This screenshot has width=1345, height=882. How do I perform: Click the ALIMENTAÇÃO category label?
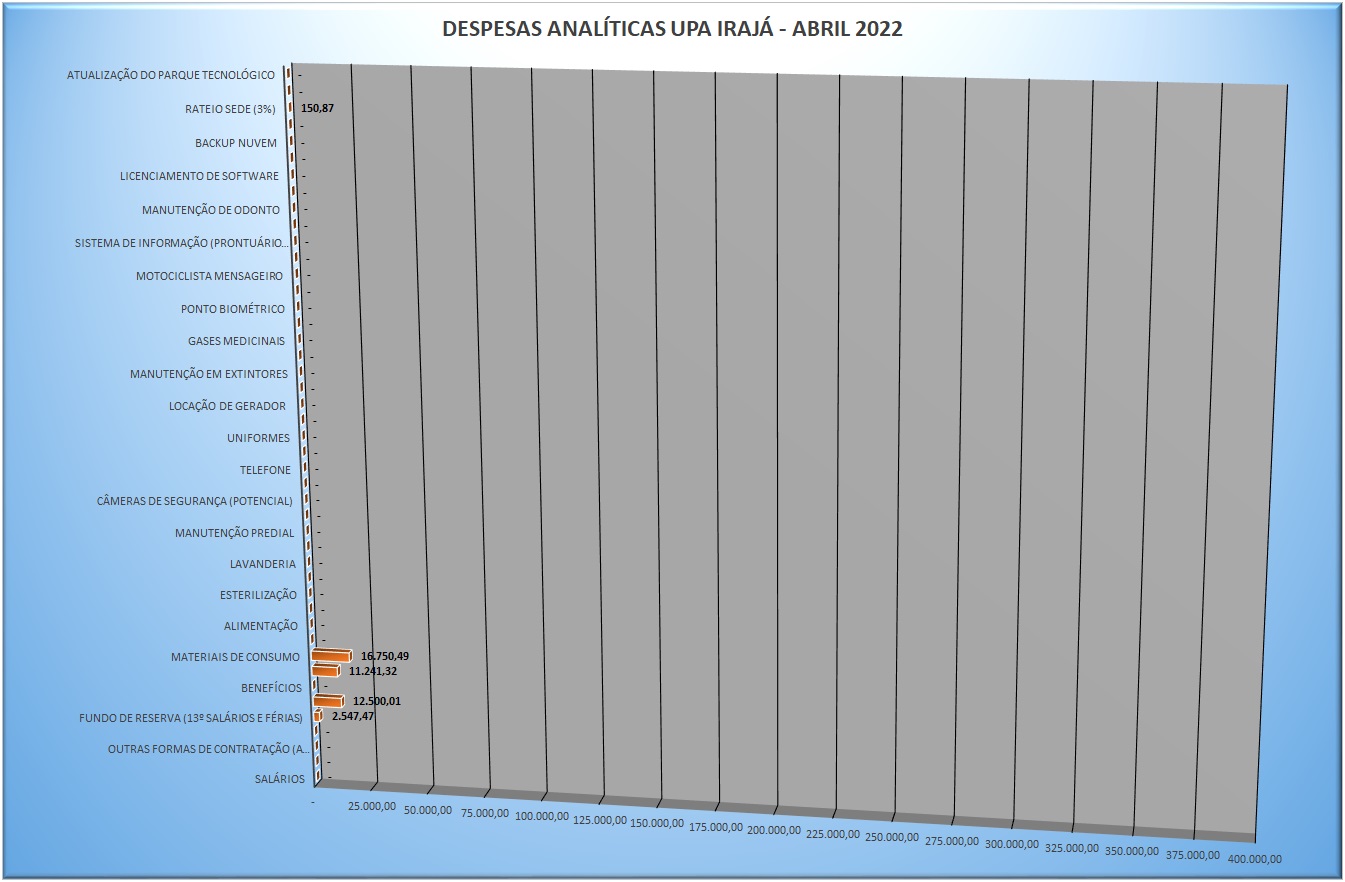[x=262, y=626]
